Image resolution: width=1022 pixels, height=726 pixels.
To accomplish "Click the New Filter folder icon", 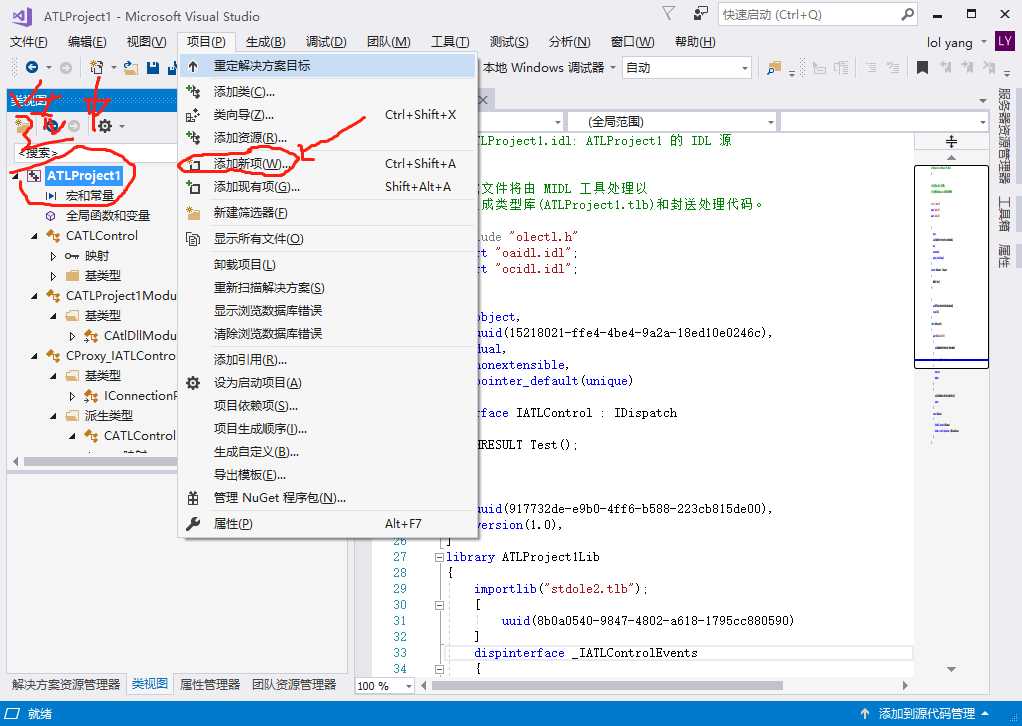I will 193,212.
